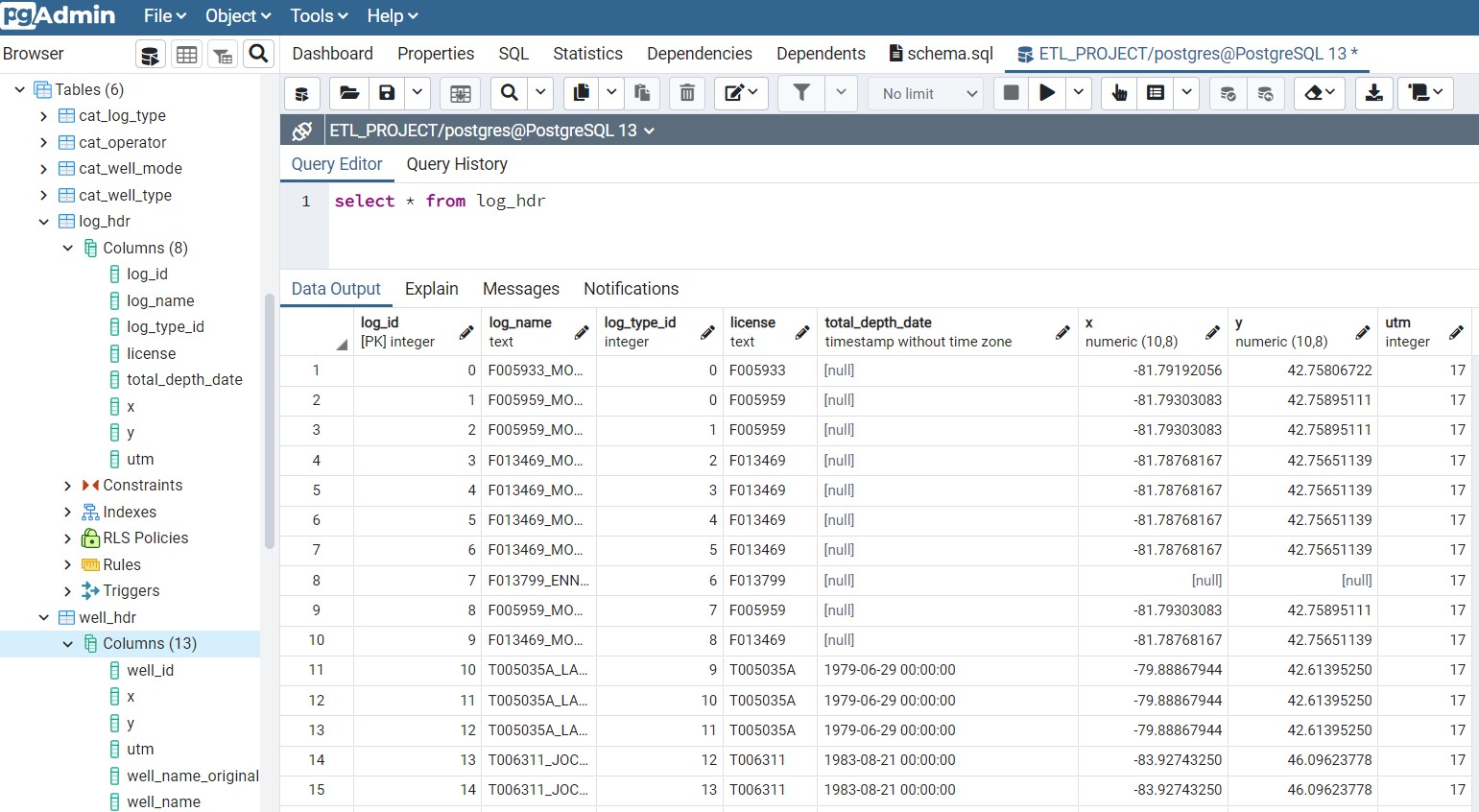Viewport: 1479px width, 812px height.
Task: Click the Download as CSV icon
Action: pyautogui.click(x=1374, y=93)
